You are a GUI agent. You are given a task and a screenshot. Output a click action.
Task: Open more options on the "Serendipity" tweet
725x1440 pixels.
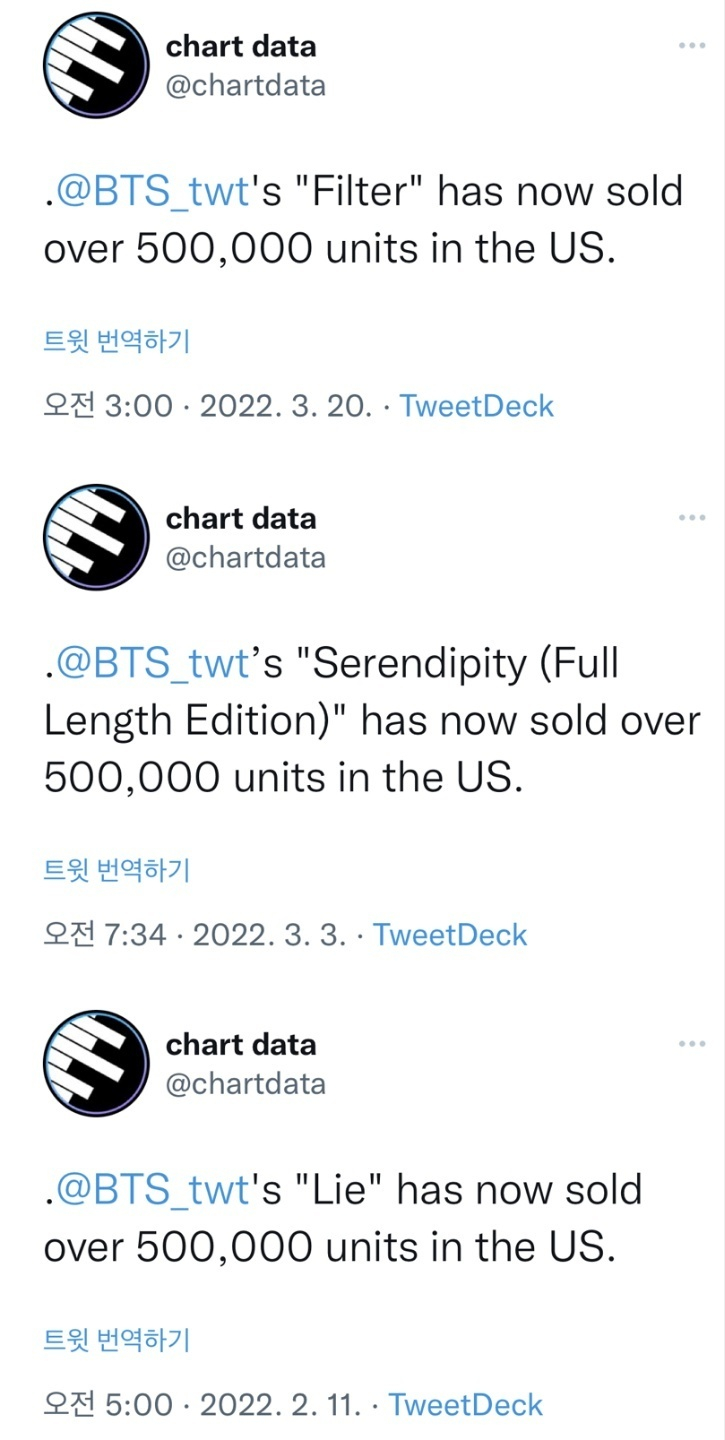click(x=692, y=518)
